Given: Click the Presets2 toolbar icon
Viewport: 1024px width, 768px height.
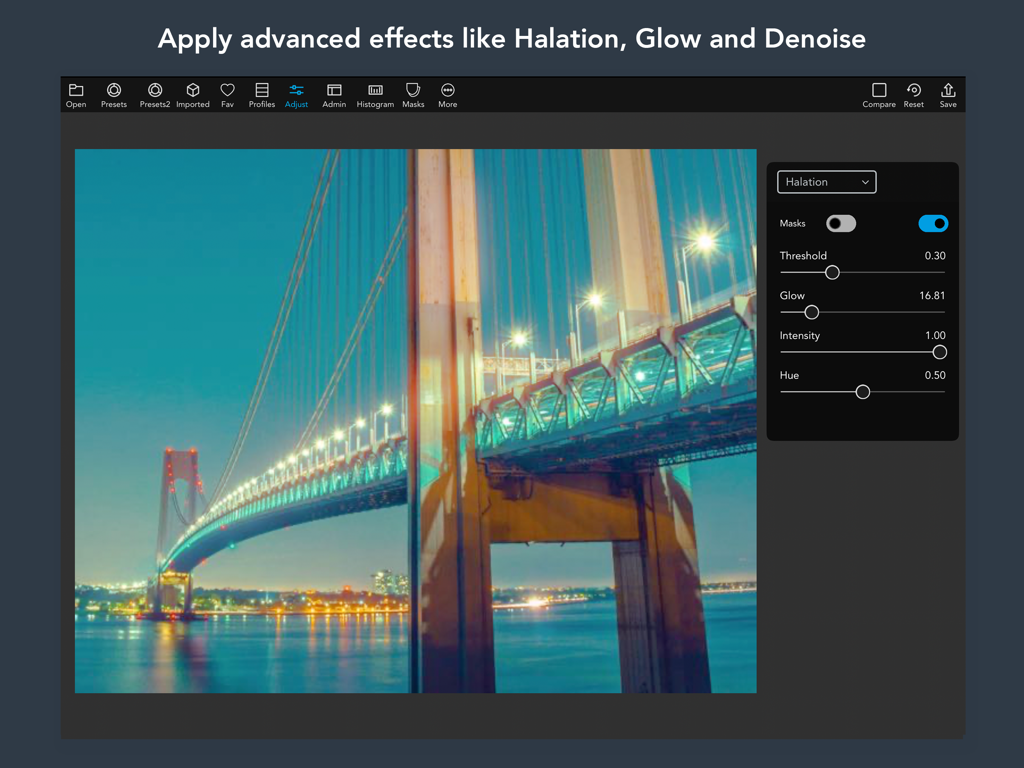Looking at the screenshot, I should pyautogui.click(x=154, y=95).
